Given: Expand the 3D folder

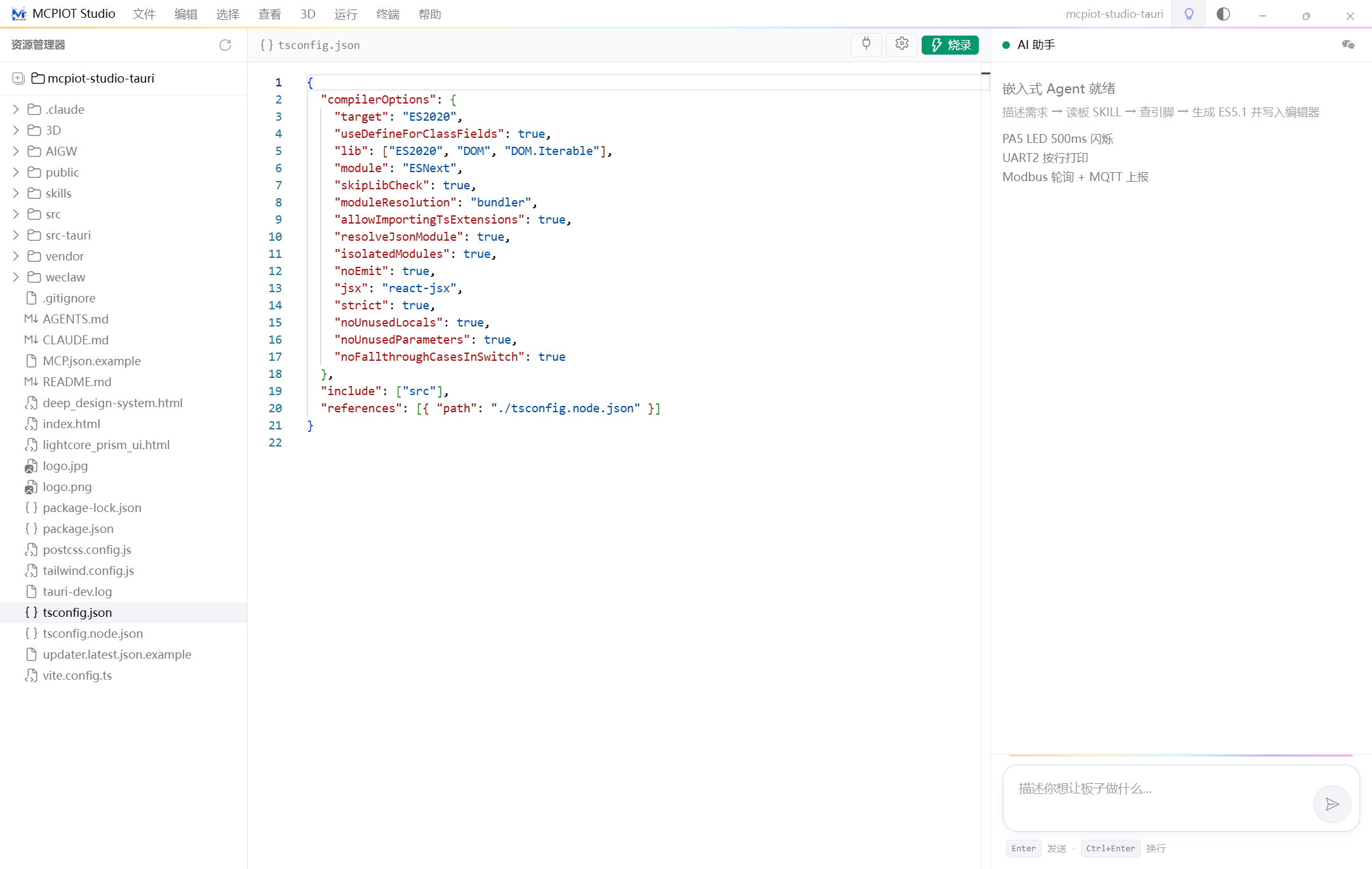Looking at the screenshot, I should (x=16, y=130).
